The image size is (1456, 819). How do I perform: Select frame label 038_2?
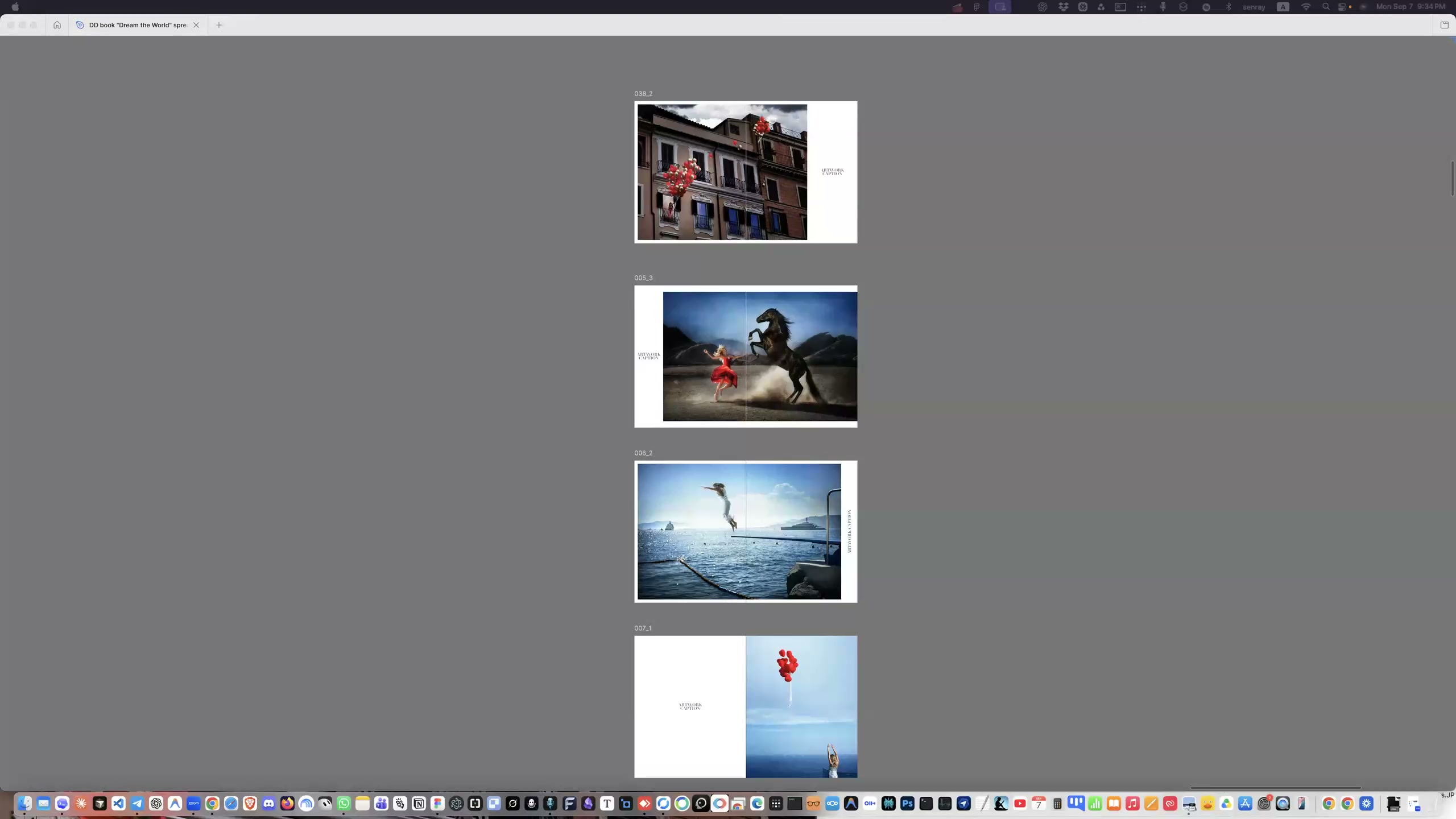point(643,94)
